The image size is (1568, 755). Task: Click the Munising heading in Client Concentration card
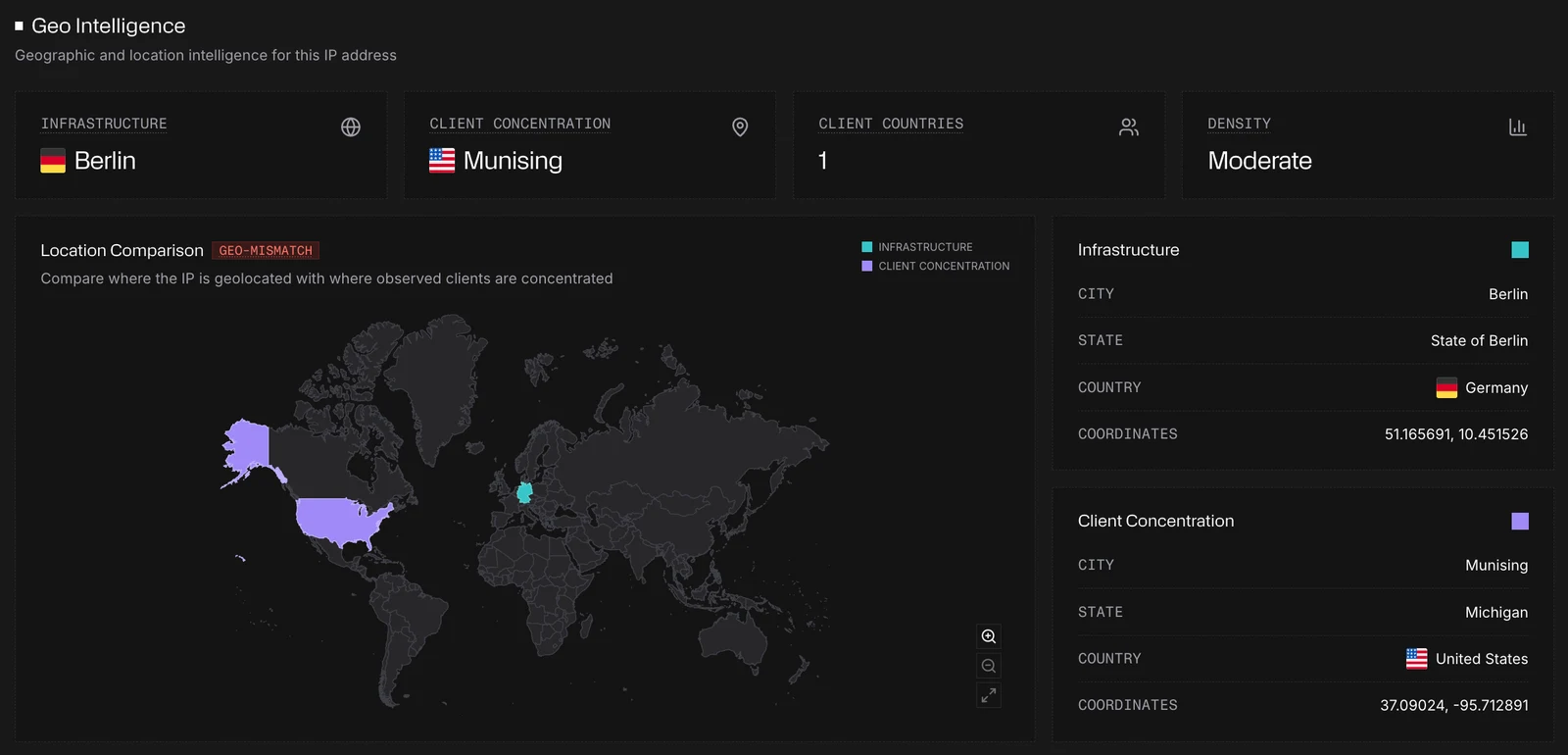[513, 161]
